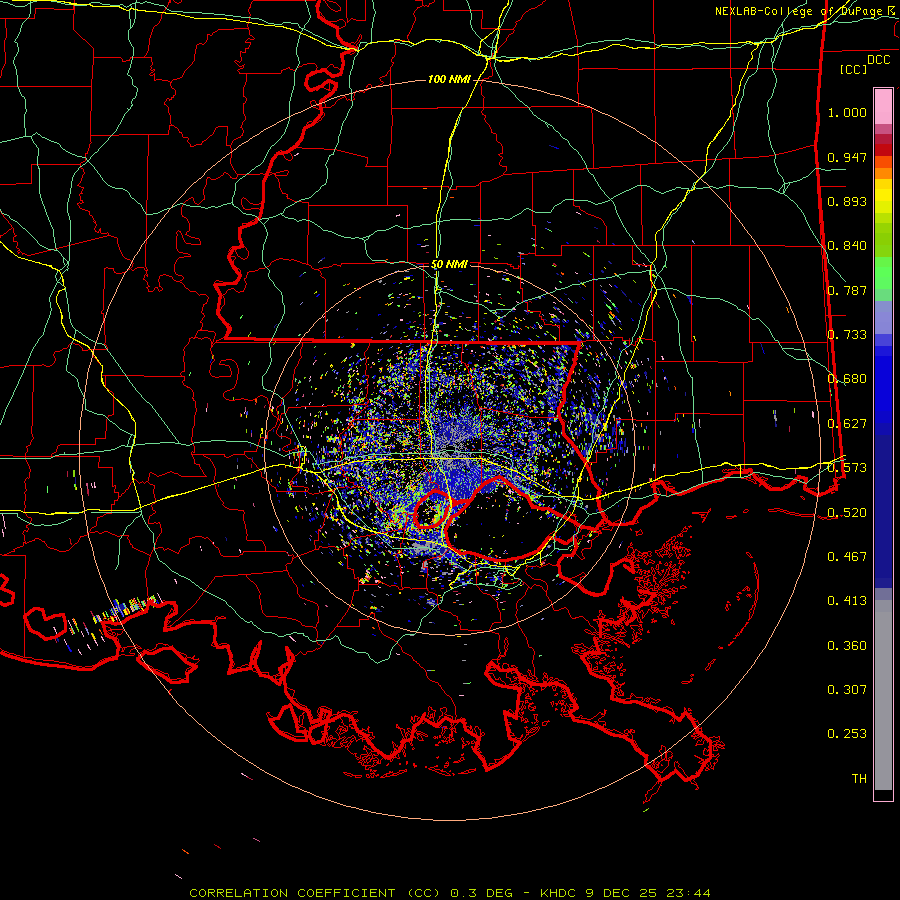Click the 0.467 legend value
Image resolution: width=900 pixels, height=900 pixels.
pos(847,557)
